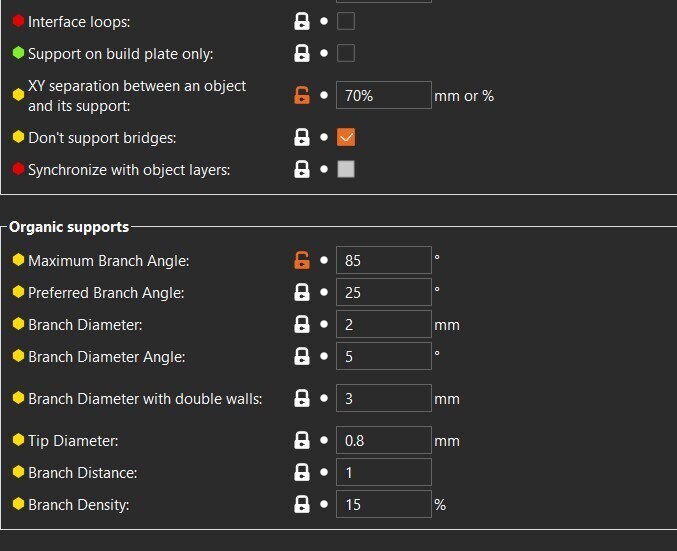
Task: Click the lock icon for Tip Diameter
Action: click(301, 441)
